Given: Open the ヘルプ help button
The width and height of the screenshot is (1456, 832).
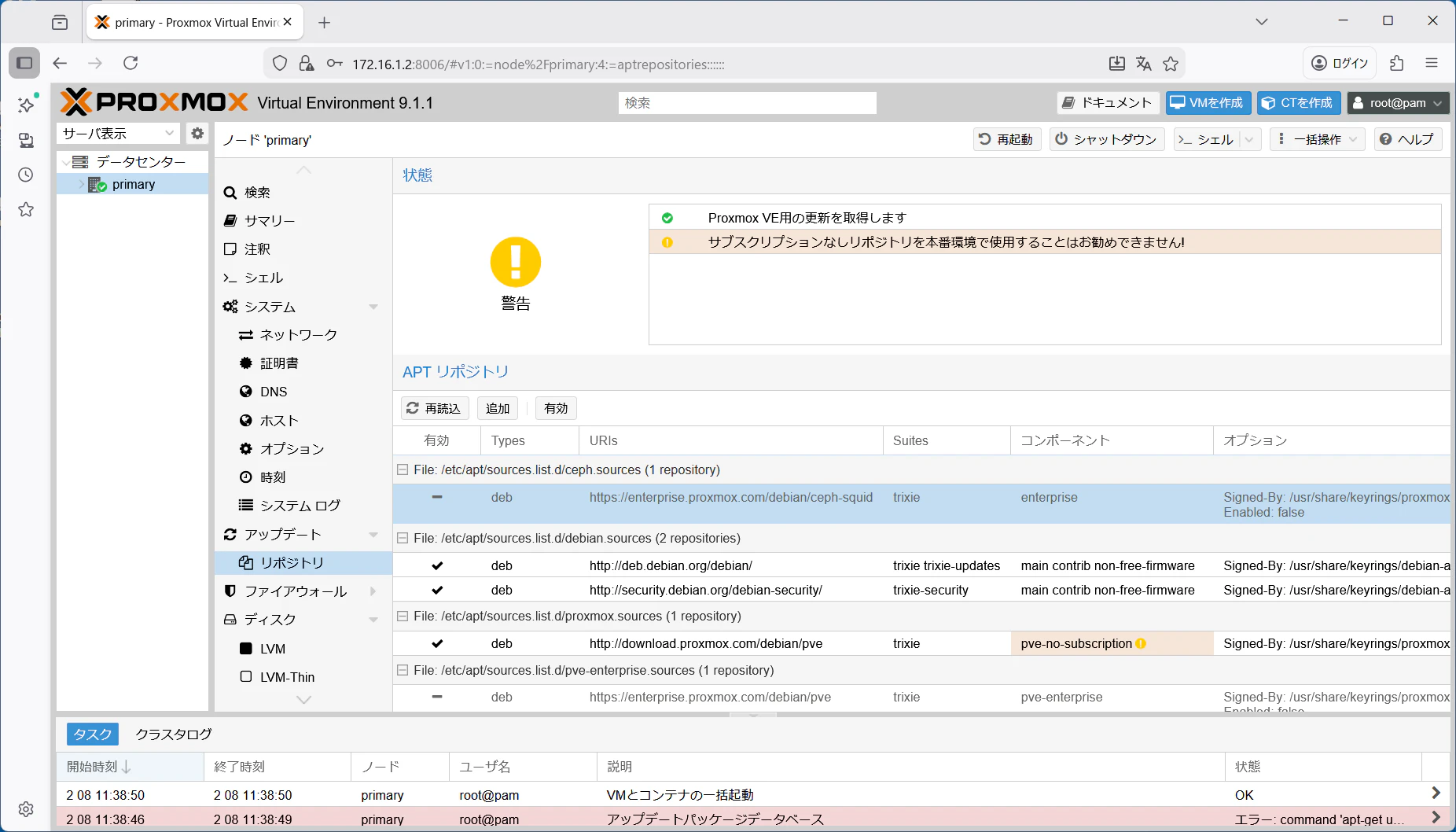Looking at the screenshot, I should pos(1408,139).
